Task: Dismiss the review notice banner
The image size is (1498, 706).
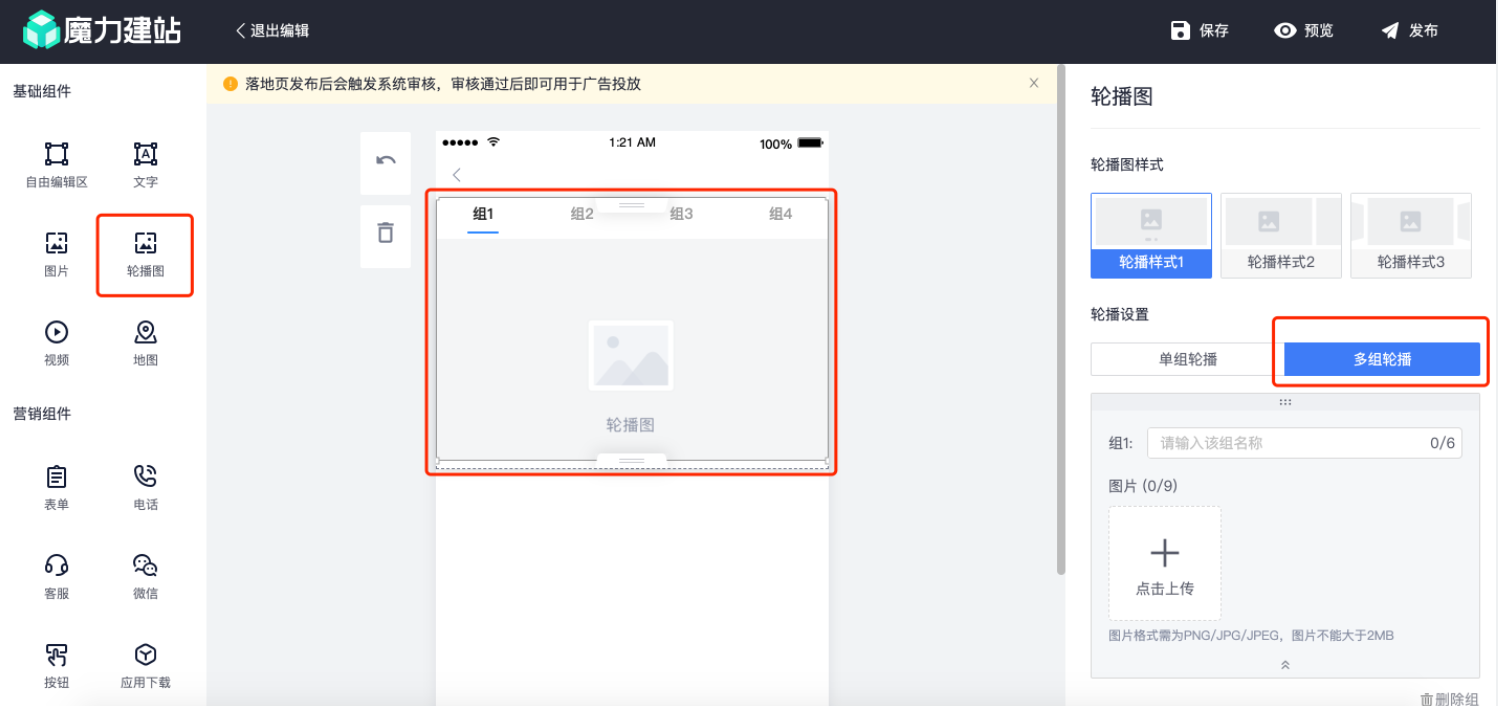Action: 1033,82
